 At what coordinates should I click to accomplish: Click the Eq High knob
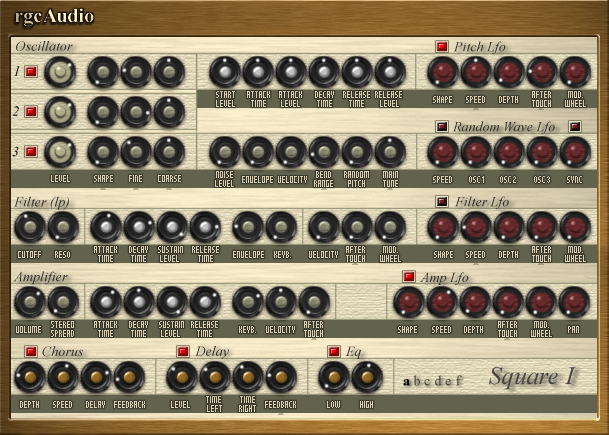click(x=367, y=377)
